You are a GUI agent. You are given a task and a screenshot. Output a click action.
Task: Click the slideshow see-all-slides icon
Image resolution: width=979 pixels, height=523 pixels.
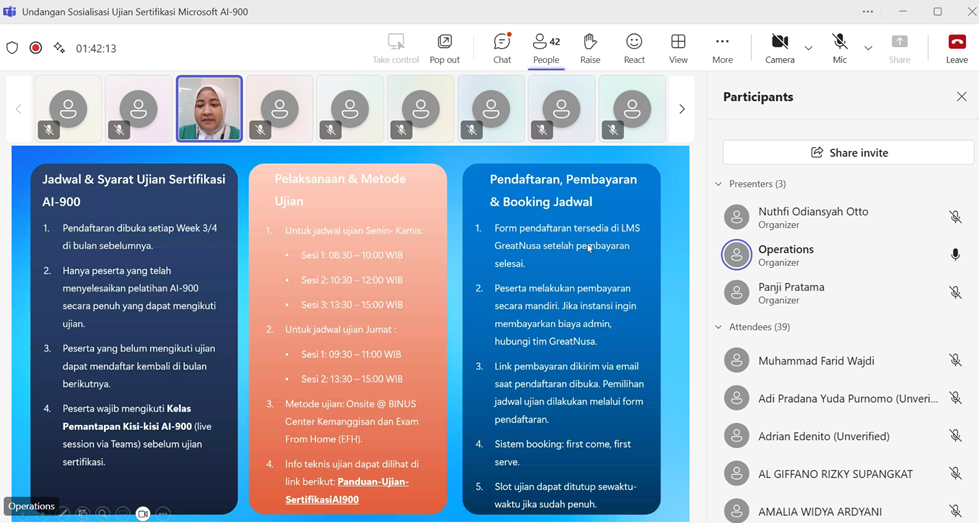83,514
